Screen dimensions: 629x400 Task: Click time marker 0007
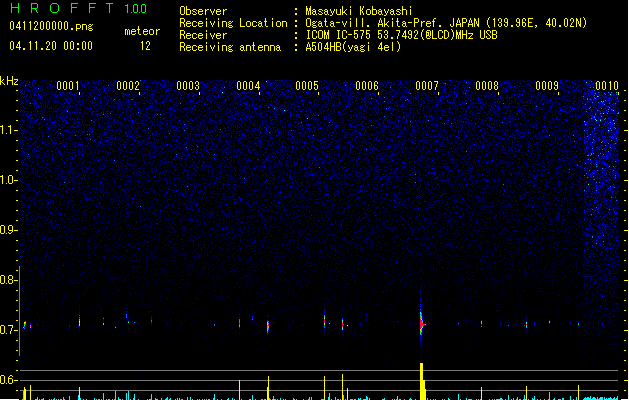pos(427,86)
